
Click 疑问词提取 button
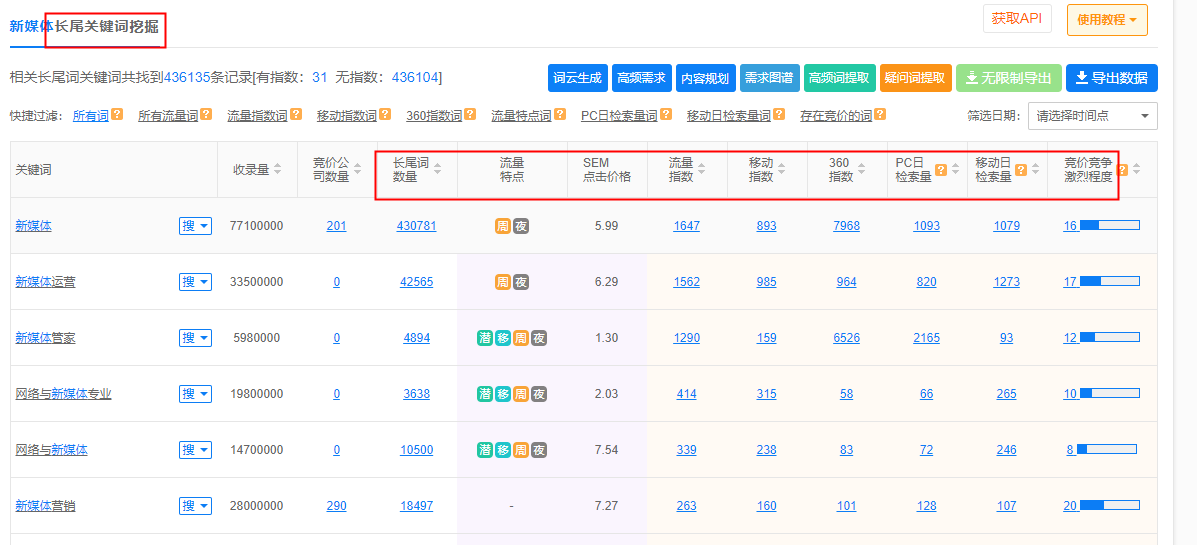coord(915,78)
